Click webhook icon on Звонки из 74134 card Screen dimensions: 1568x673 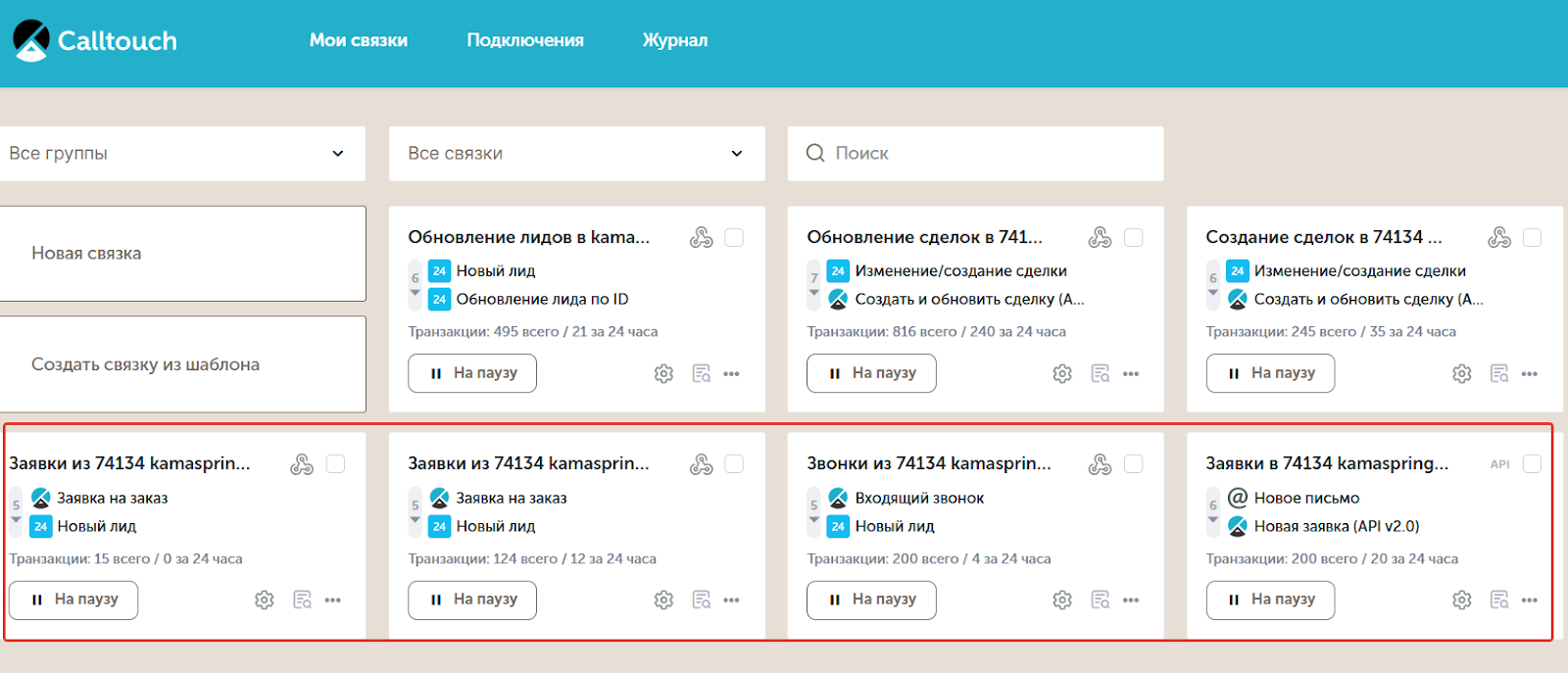[1100, 464]
